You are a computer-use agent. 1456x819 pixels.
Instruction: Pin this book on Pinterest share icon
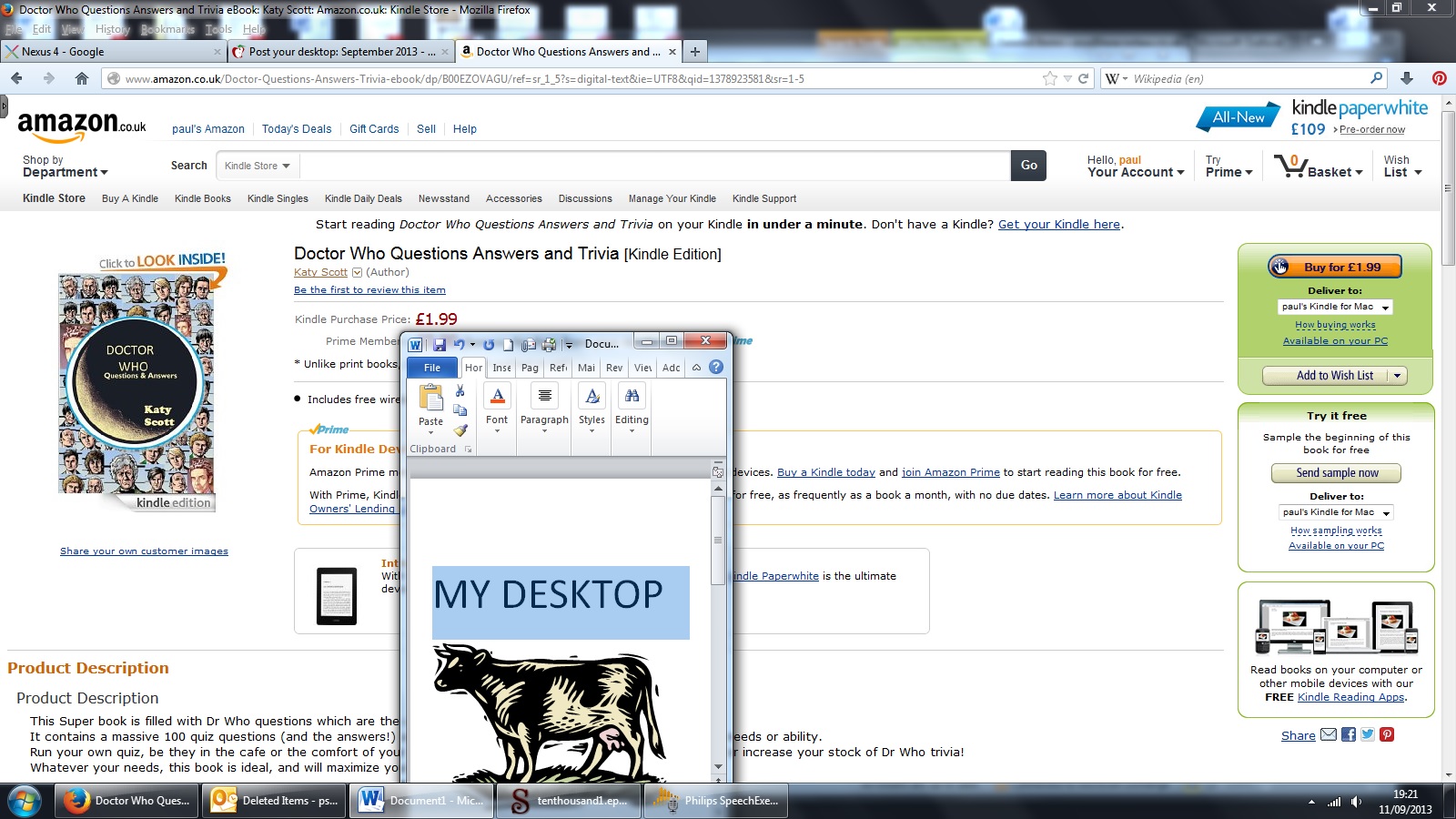pos(1387,734)
